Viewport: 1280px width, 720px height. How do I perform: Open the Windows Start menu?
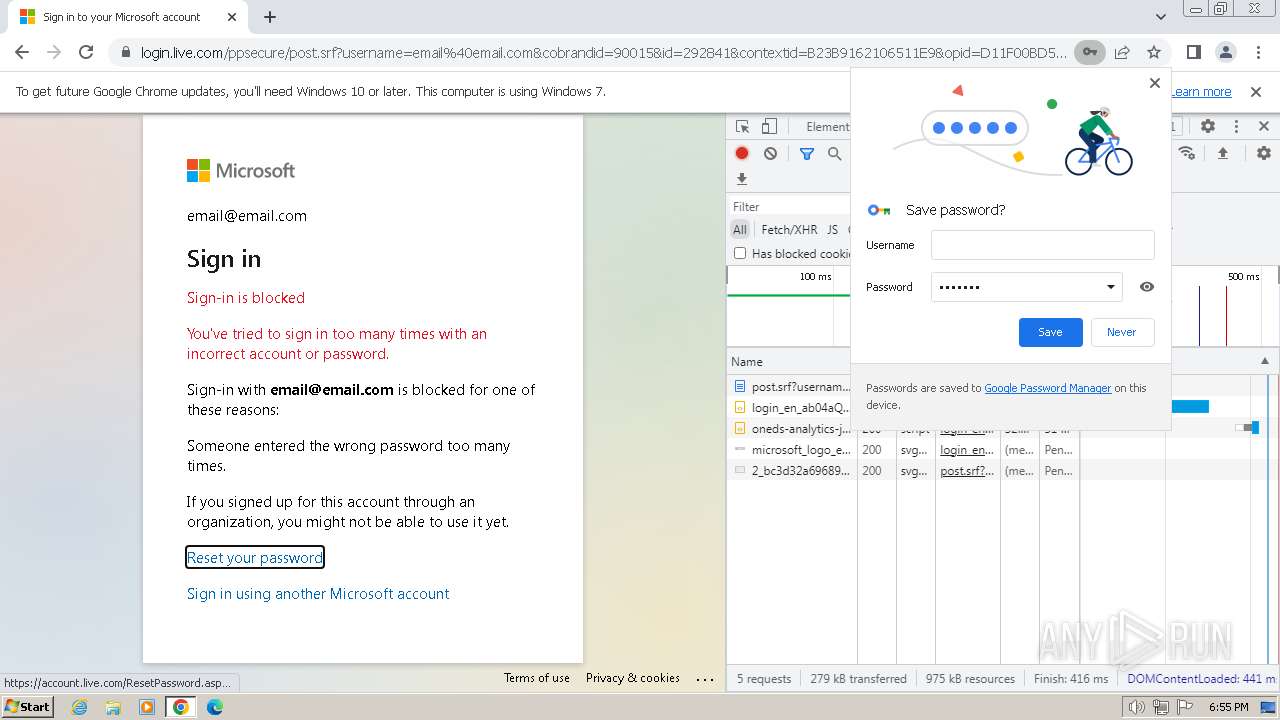pos(27,706)
